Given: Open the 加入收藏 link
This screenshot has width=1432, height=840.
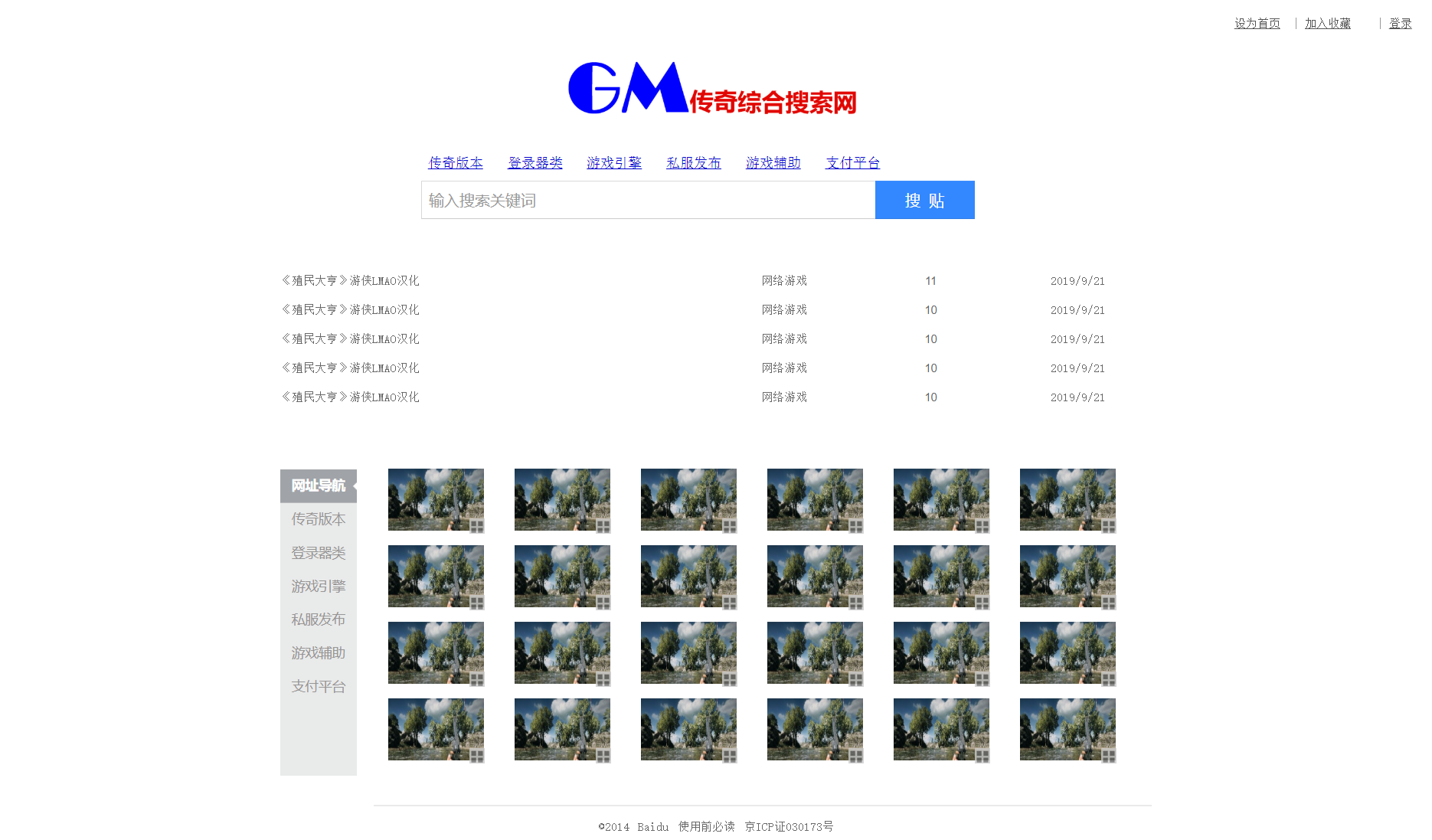Looking at the screenshot, I should click(x=1327, y=23).
